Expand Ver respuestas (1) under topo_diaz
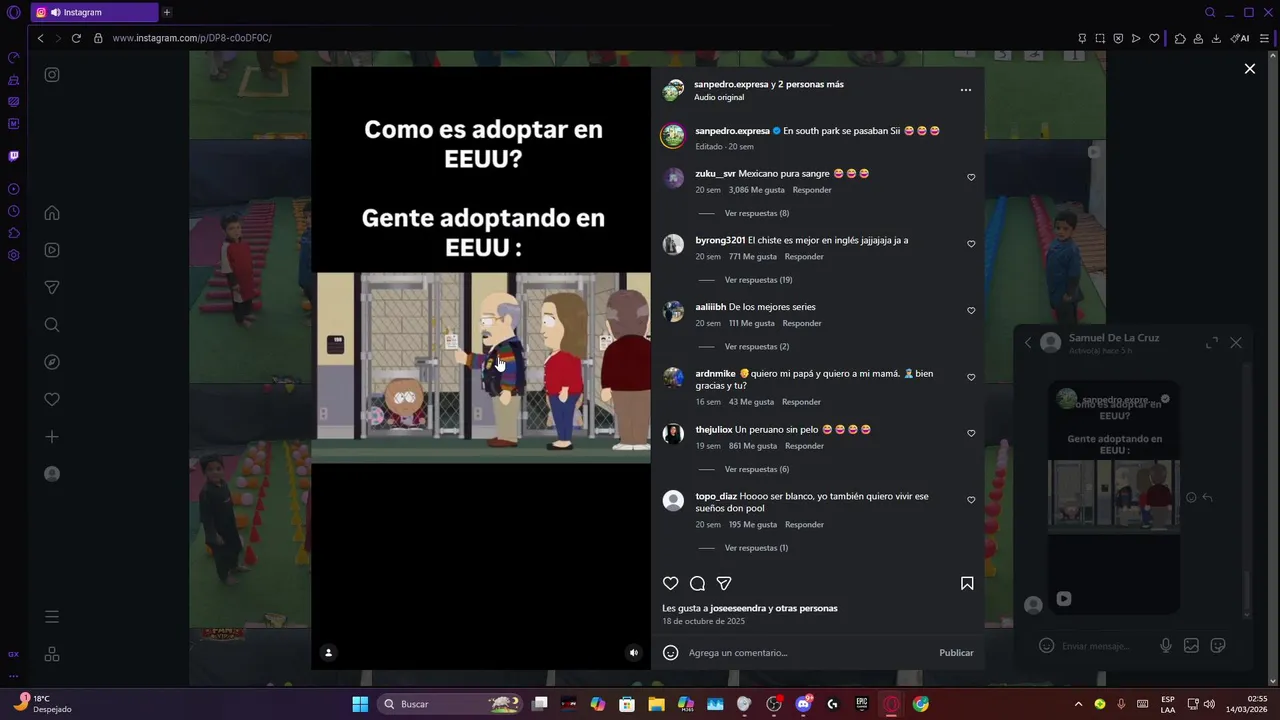Screen dimensions: 1280x720 756,548
